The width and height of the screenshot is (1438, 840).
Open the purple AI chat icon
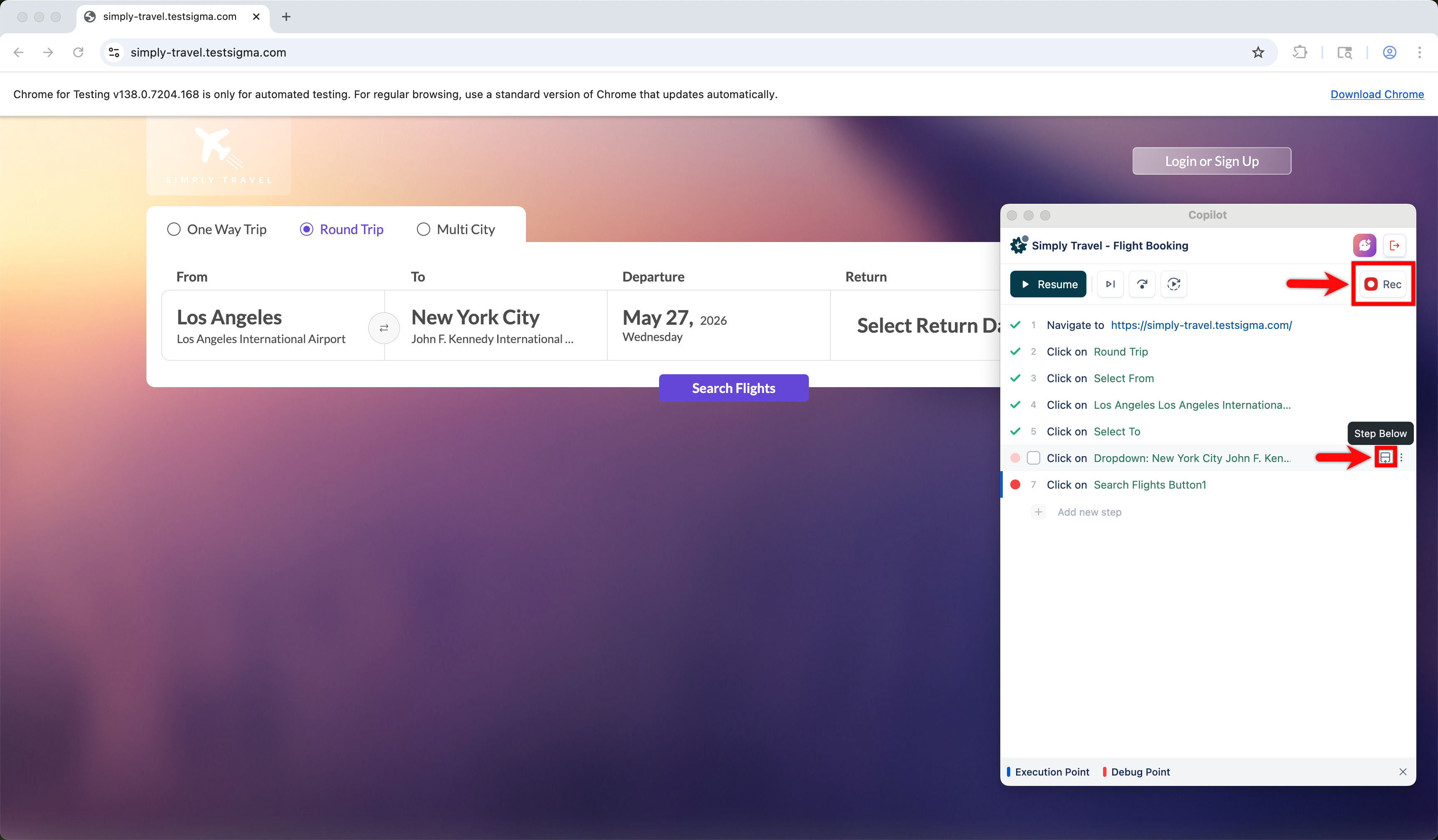[x=1364, y=245]
